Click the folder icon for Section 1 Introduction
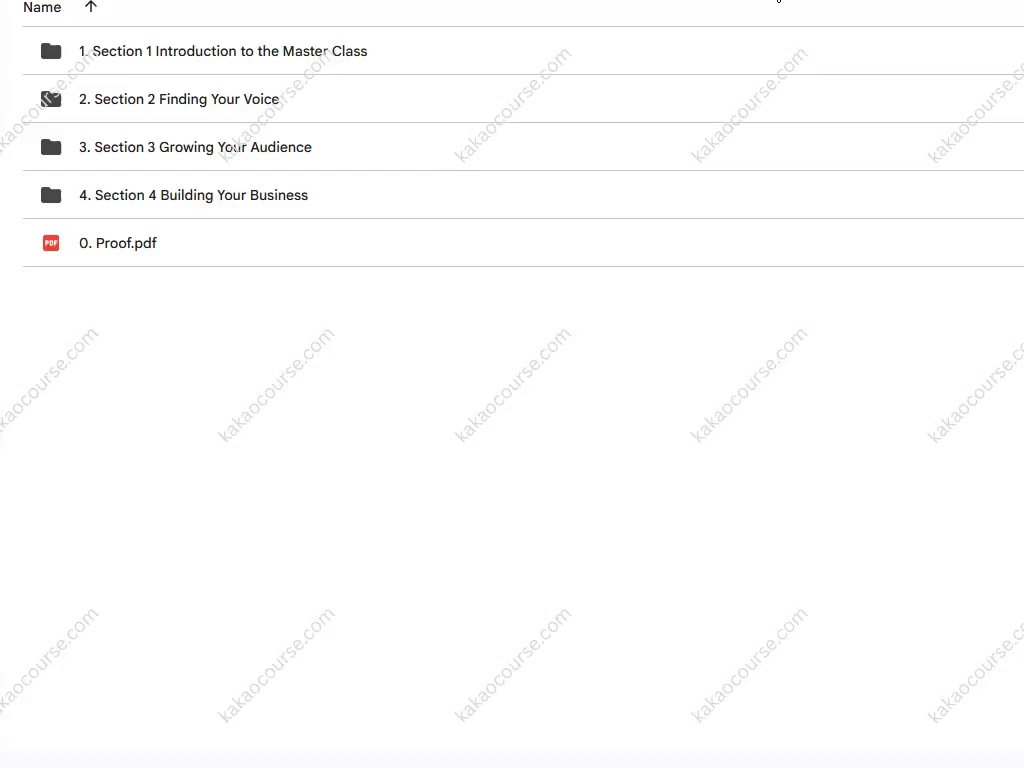This screenshot has height=768, width=1024. [x=51, y=51]
